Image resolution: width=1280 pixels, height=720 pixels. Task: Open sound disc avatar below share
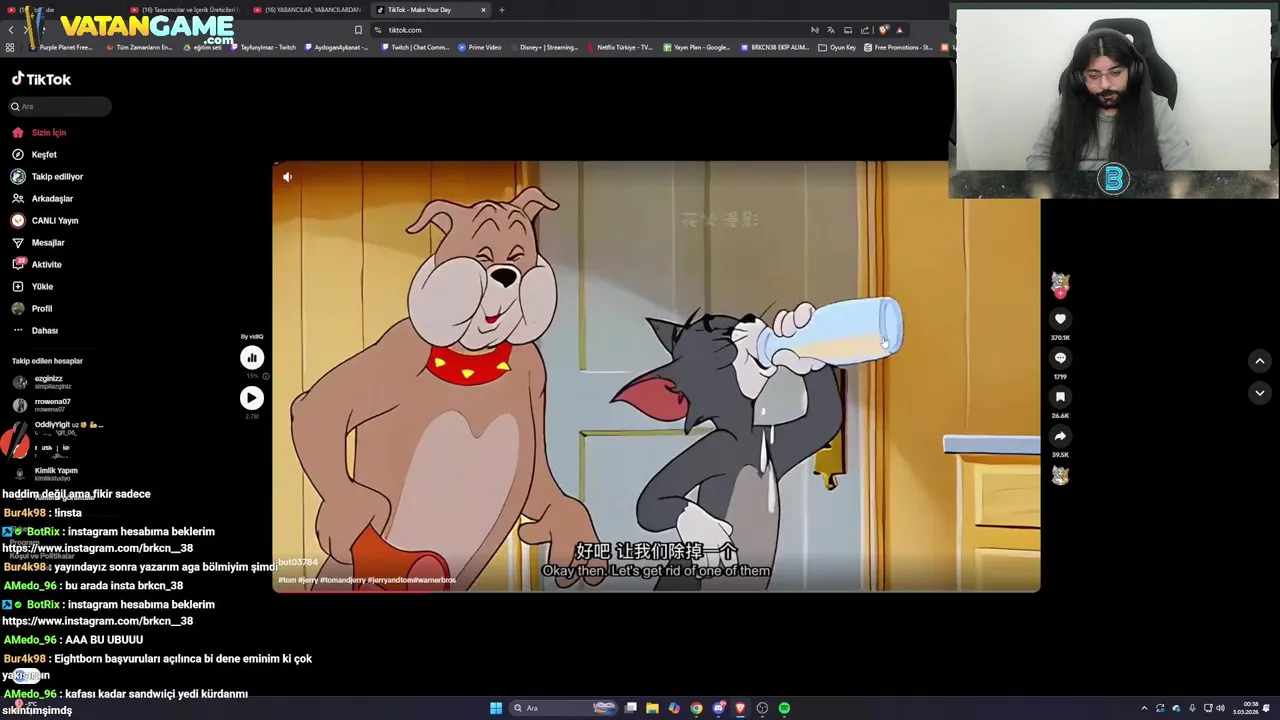pos(1060,476)
